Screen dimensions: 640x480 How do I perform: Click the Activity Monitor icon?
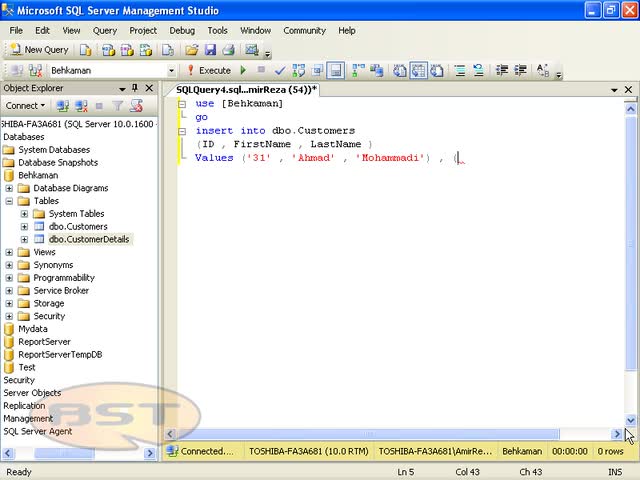[x=251, y=50]
